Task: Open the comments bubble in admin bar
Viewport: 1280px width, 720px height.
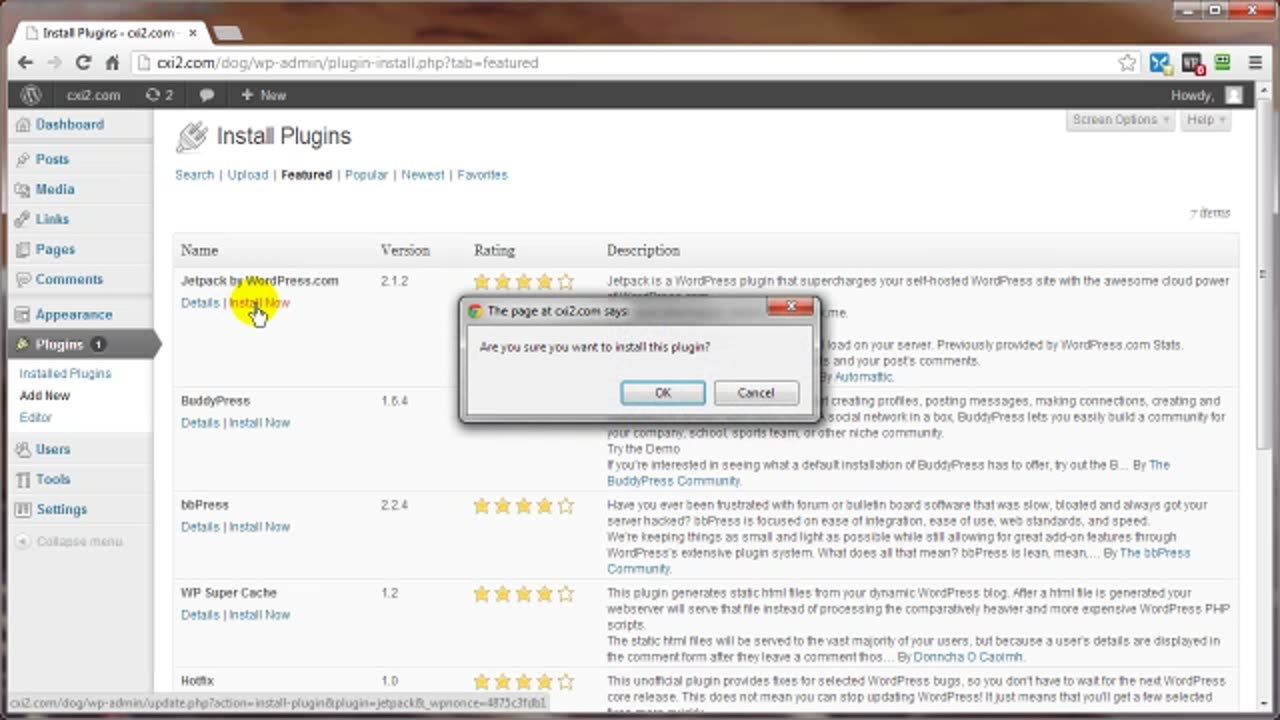Action: tap(207, 95)
